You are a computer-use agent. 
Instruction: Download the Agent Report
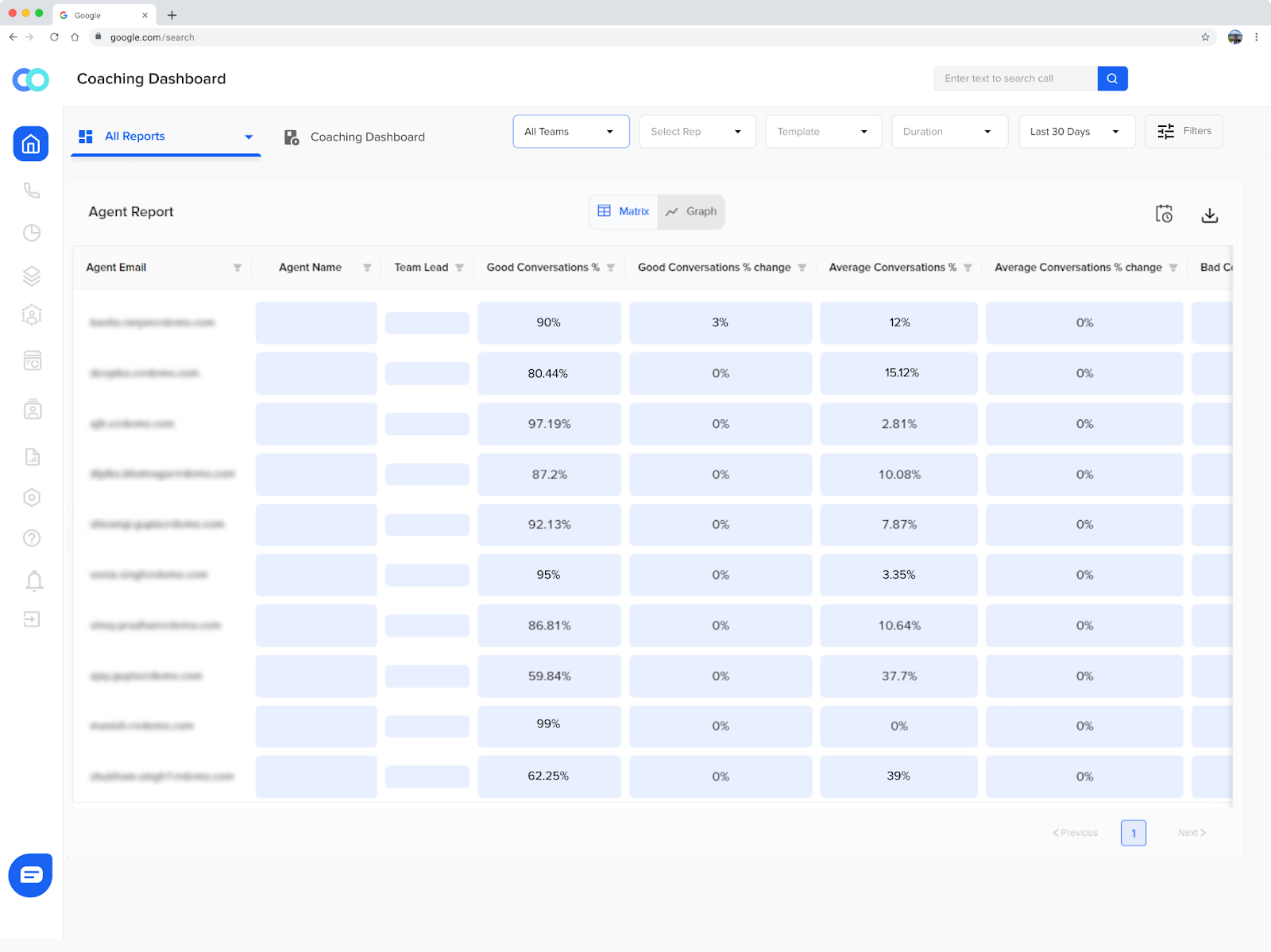coord(1210,214)
